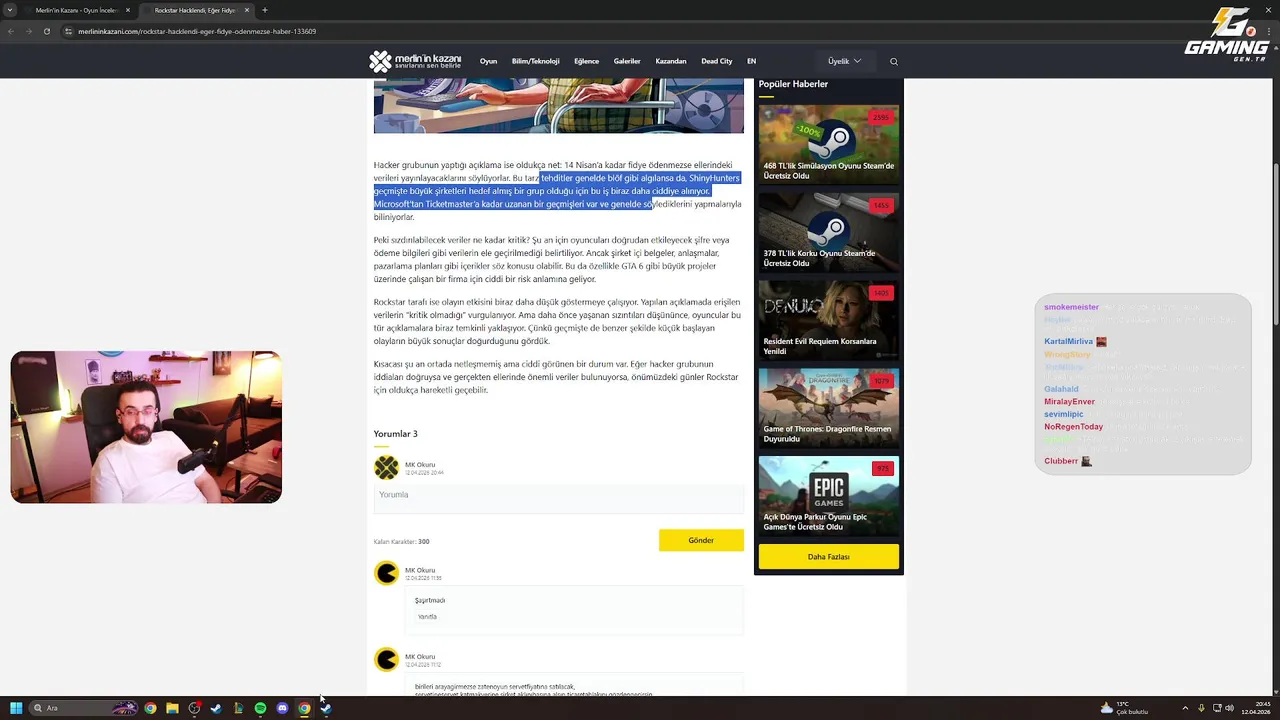Click the Windows taskbar search box
Screen dimensions: 1280x720
coord(83,708)
